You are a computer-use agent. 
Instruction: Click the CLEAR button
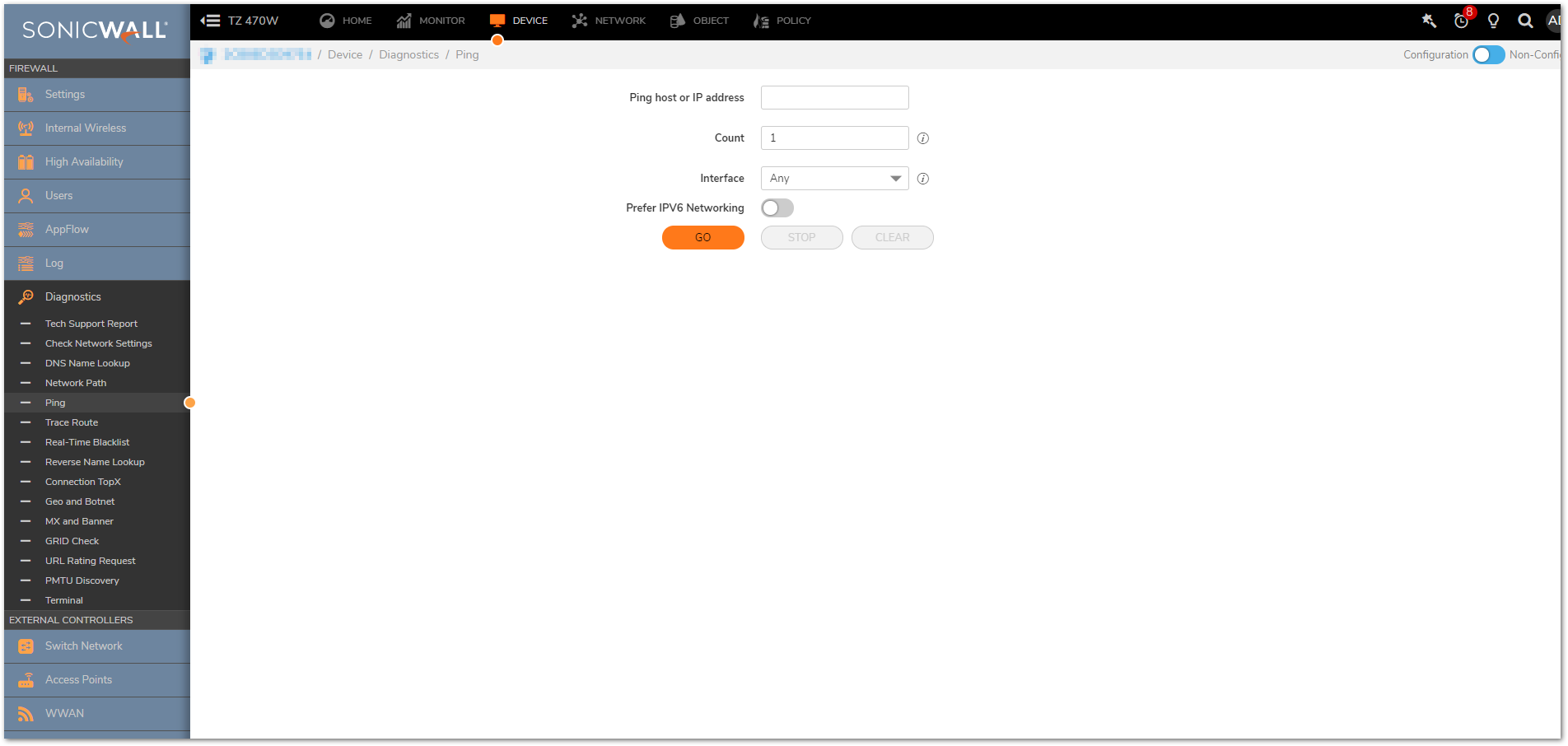coord(892,238)
